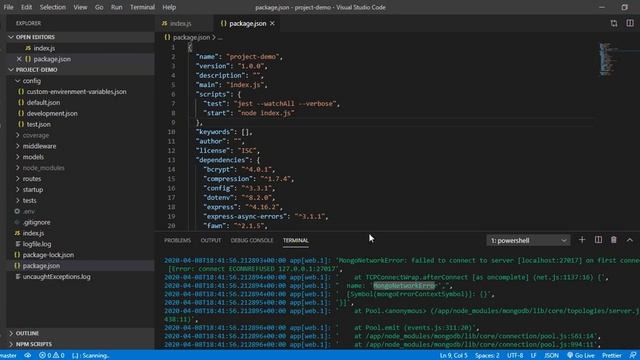Image resolution: width=640 pixels, height=360 pixels.
Task: Expand the startup folder
Action: point(33,190)
